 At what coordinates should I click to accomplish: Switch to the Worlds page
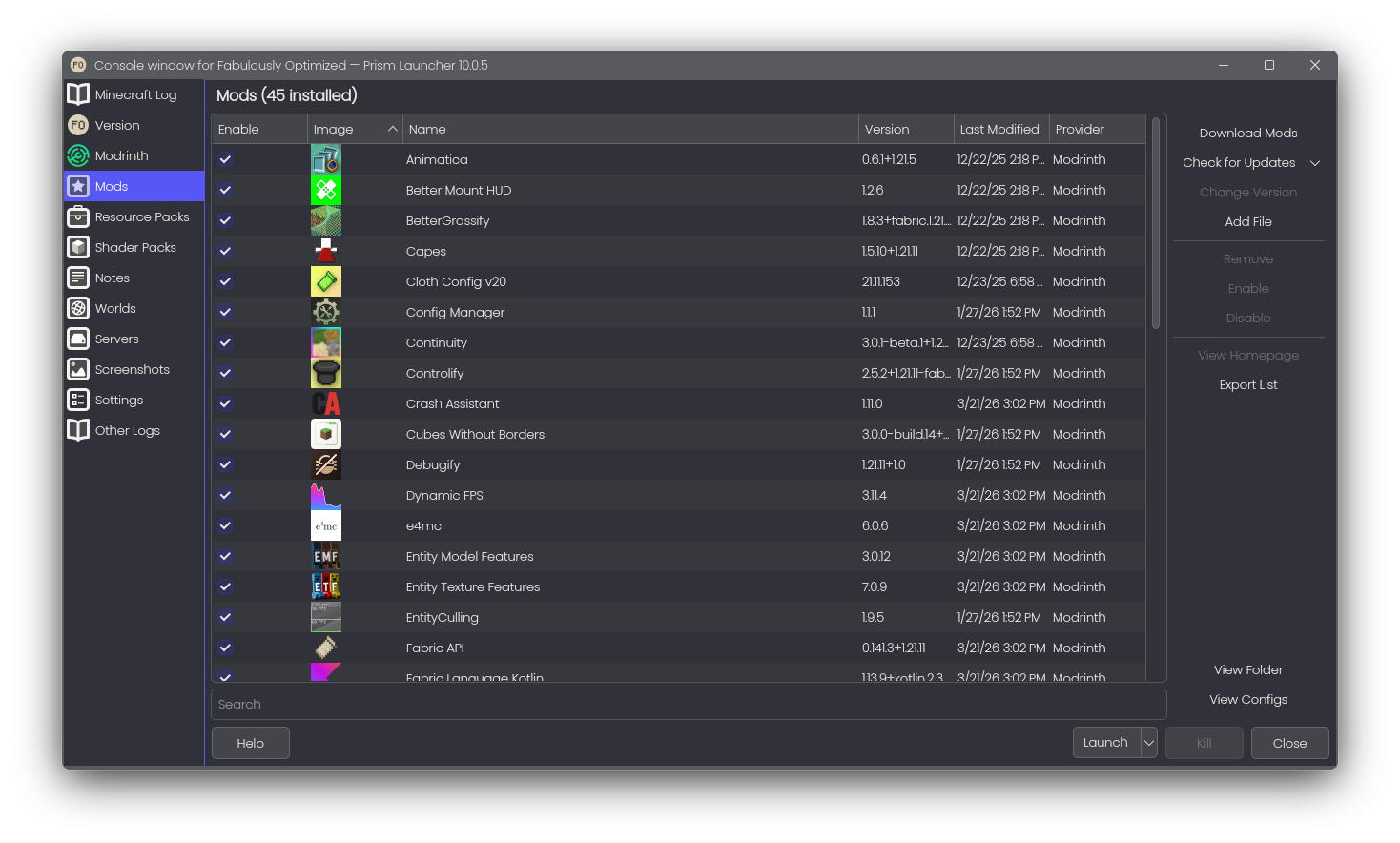click(134, 308)
